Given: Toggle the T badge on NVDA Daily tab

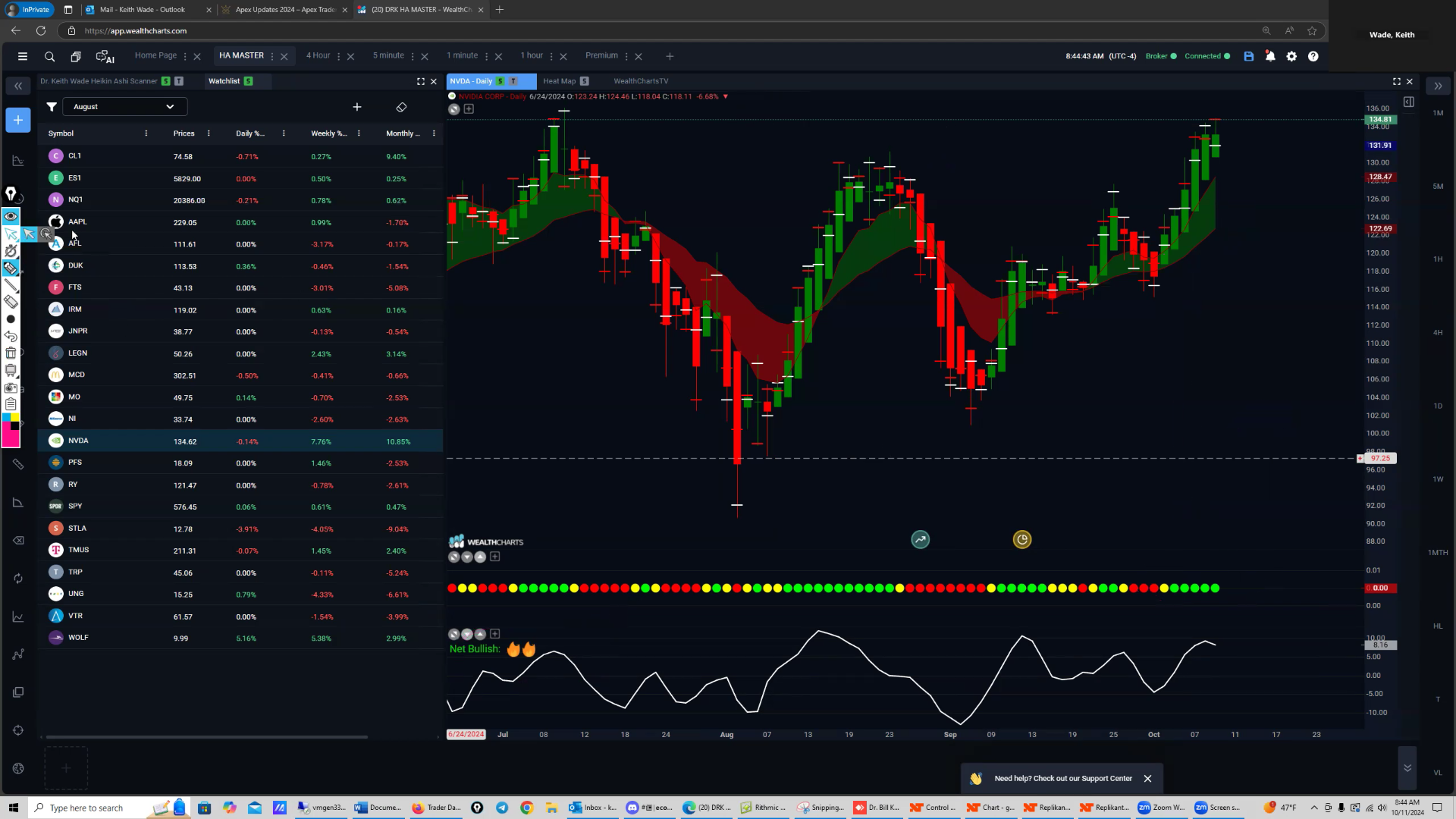Looking at the screenshot, I should pyautogui.click(x=513, y=81).
